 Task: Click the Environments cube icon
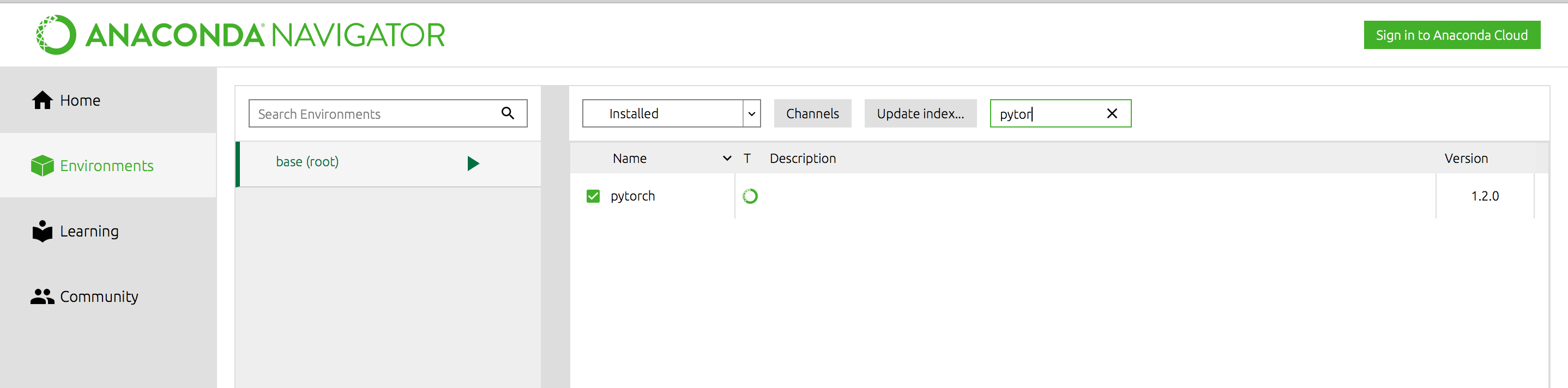tap(42, 166)
